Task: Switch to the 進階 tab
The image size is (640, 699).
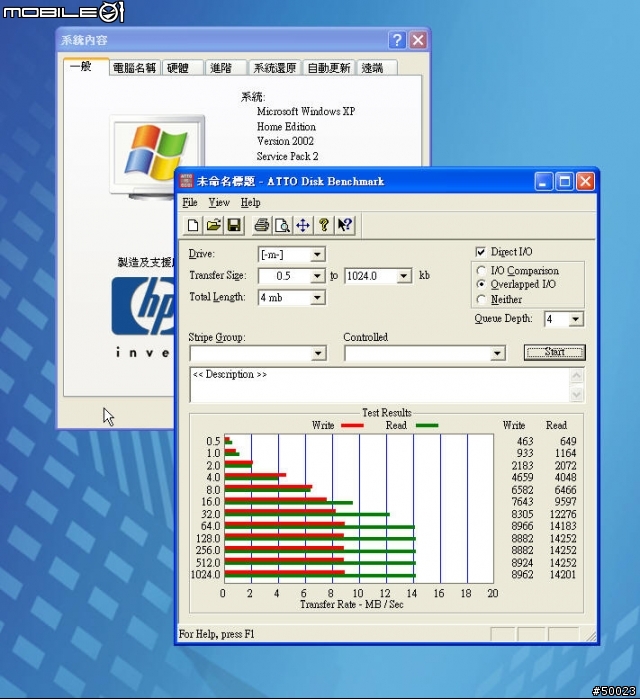Action: point(226,68)
